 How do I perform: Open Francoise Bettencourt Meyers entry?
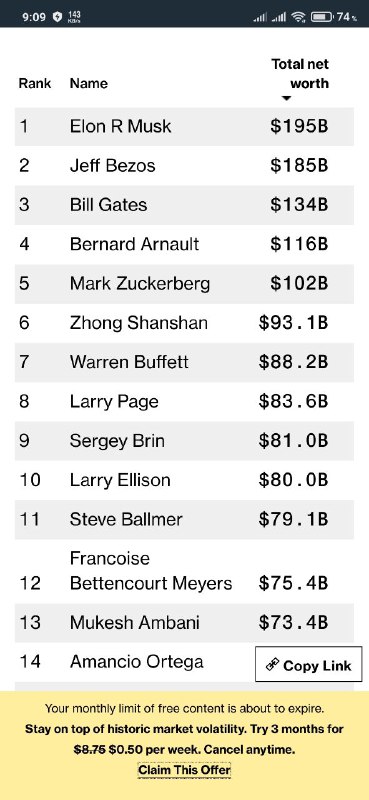click(x=151, y=570)
